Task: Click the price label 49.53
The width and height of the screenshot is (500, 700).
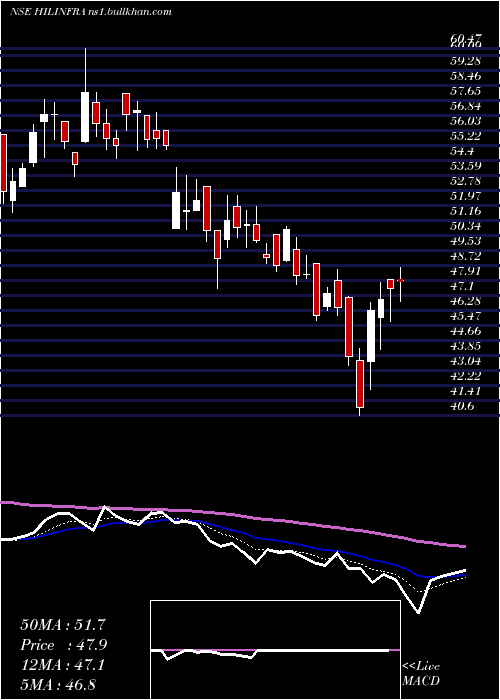Action: pos(465,241)
